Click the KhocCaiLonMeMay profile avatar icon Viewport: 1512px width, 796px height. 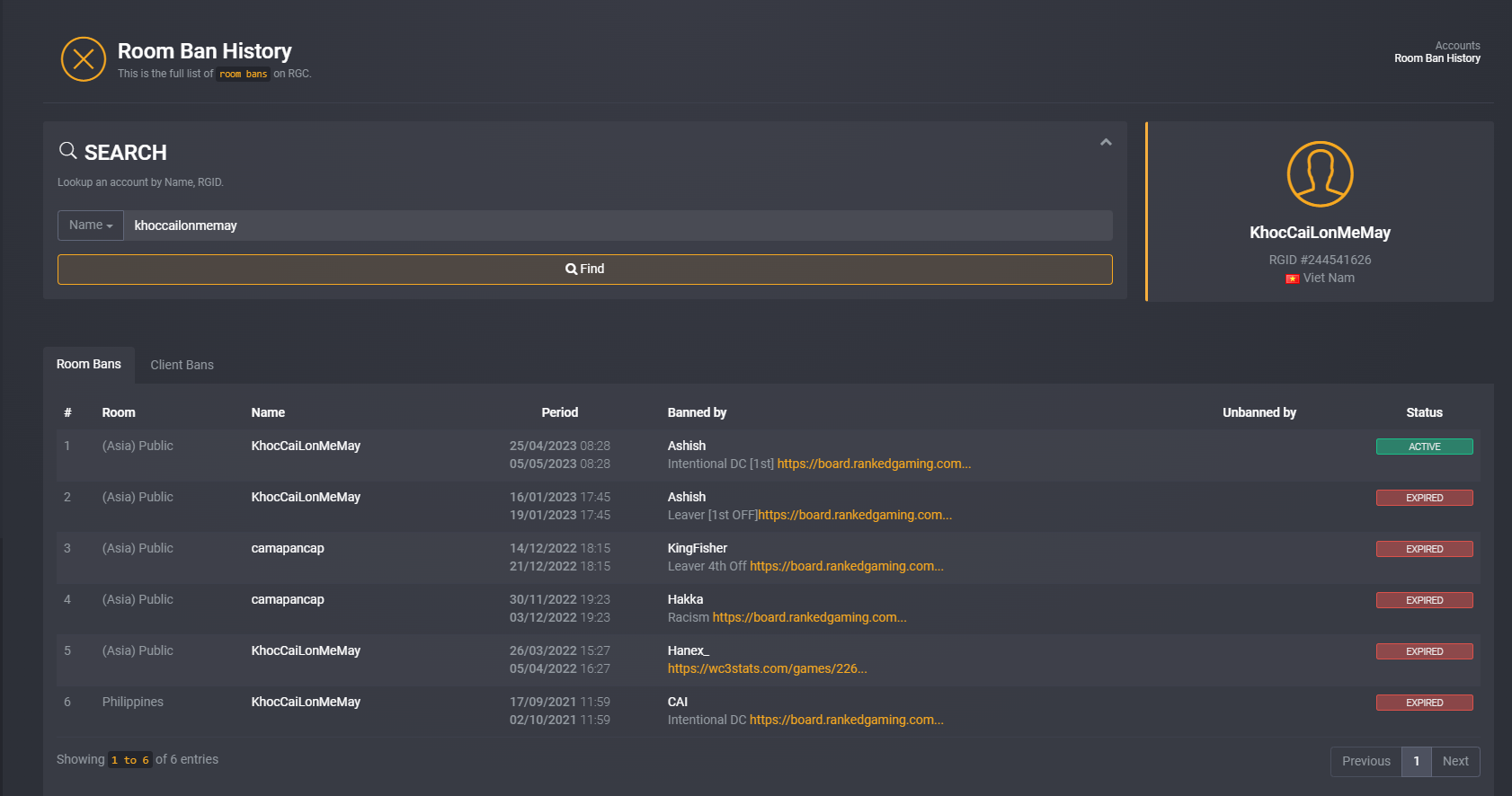(x=1320, y=174)
